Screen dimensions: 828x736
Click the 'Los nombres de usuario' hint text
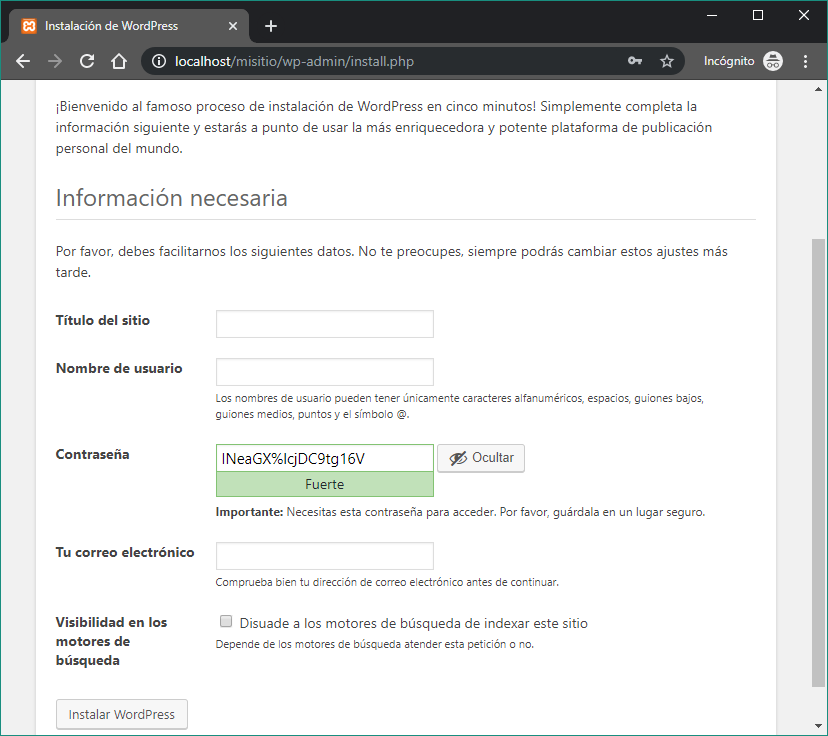459,406
